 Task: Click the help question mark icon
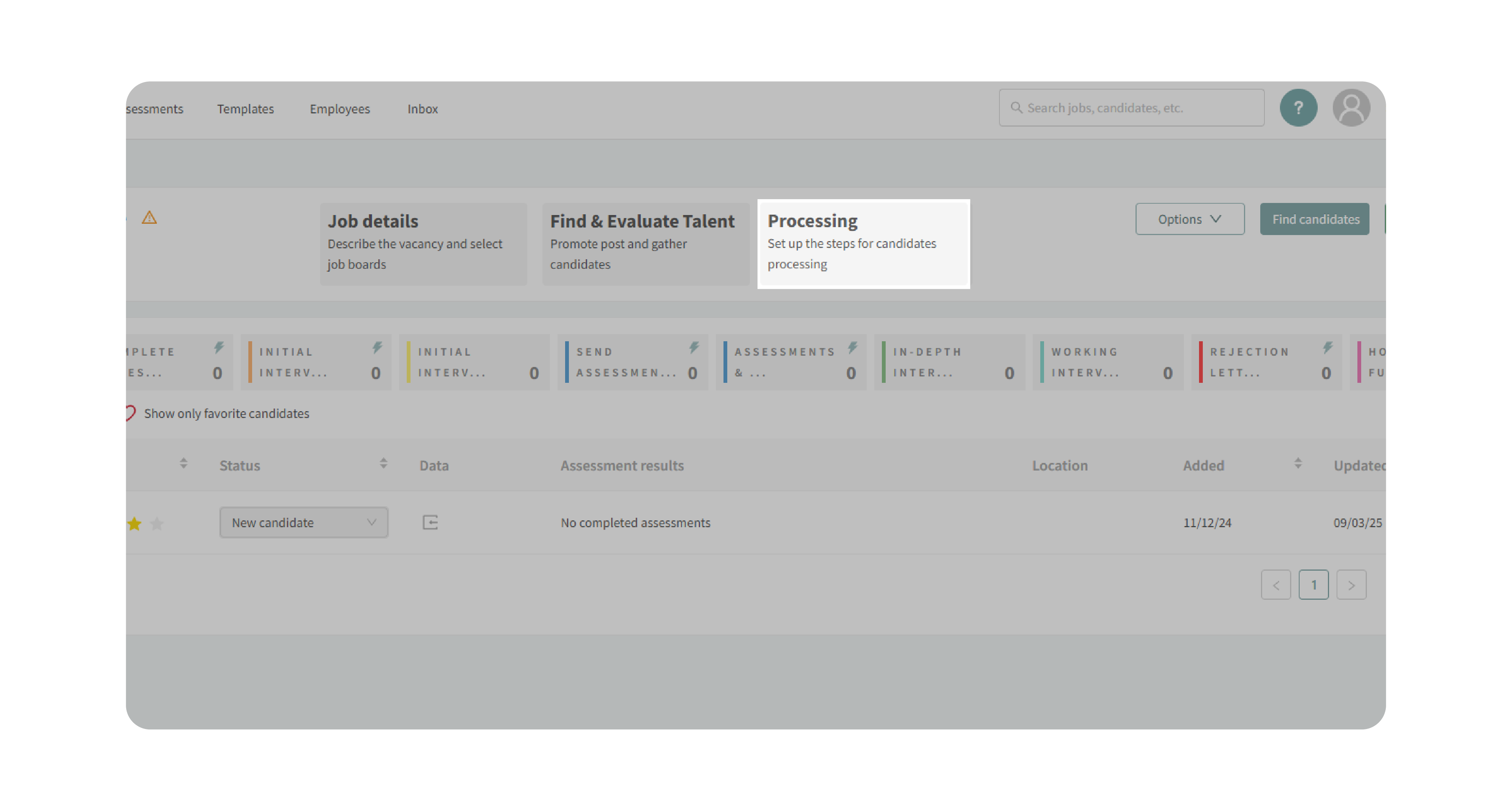(1298, 108)
